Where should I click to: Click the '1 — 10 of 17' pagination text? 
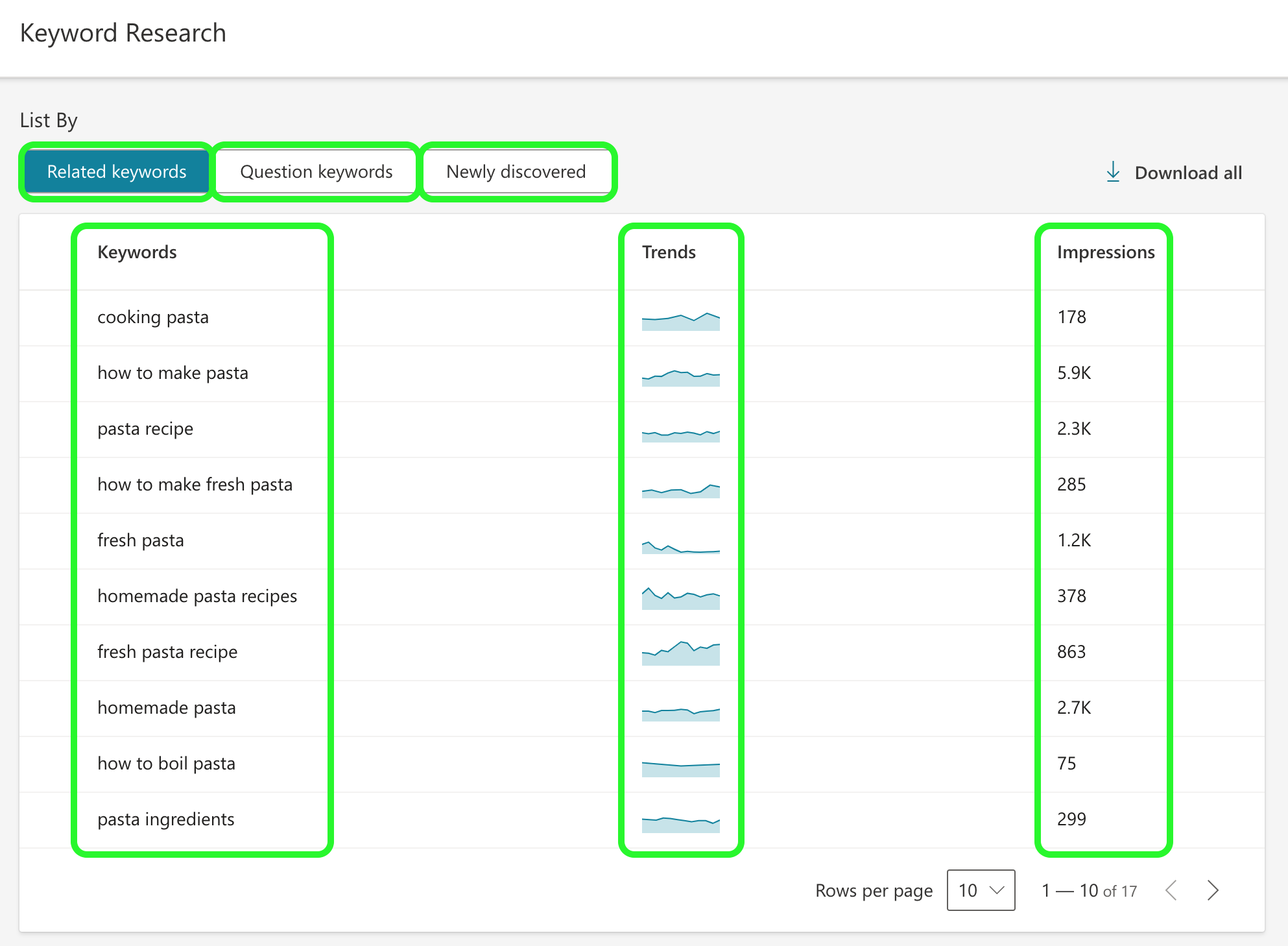pos(1090,891)
